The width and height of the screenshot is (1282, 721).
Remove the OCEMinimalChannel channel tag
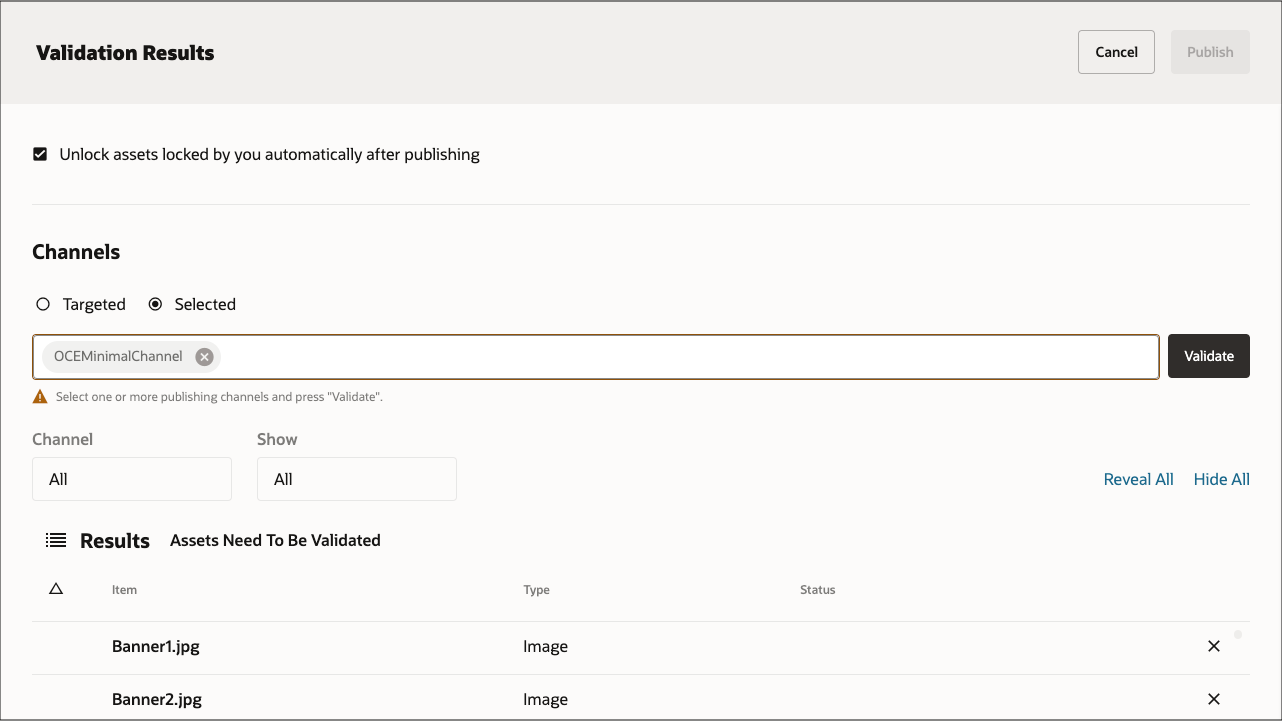point(204,356)
